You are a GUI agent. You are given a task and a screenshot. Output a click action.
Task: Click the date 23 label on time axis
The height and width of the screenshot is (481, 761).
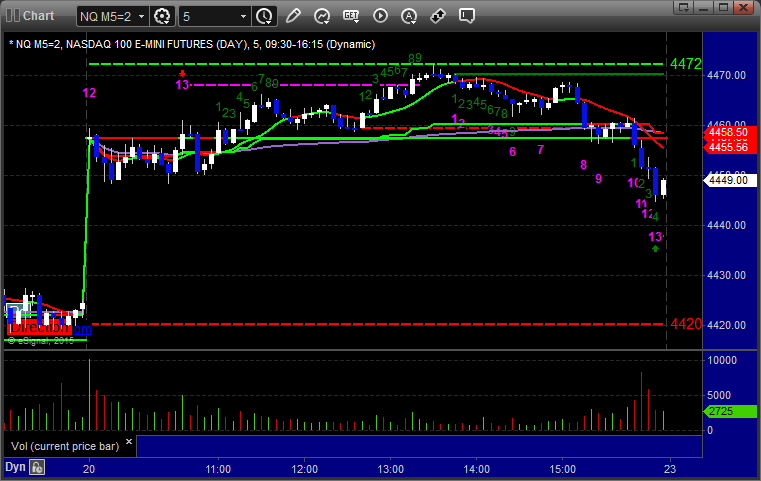[670, 469]
